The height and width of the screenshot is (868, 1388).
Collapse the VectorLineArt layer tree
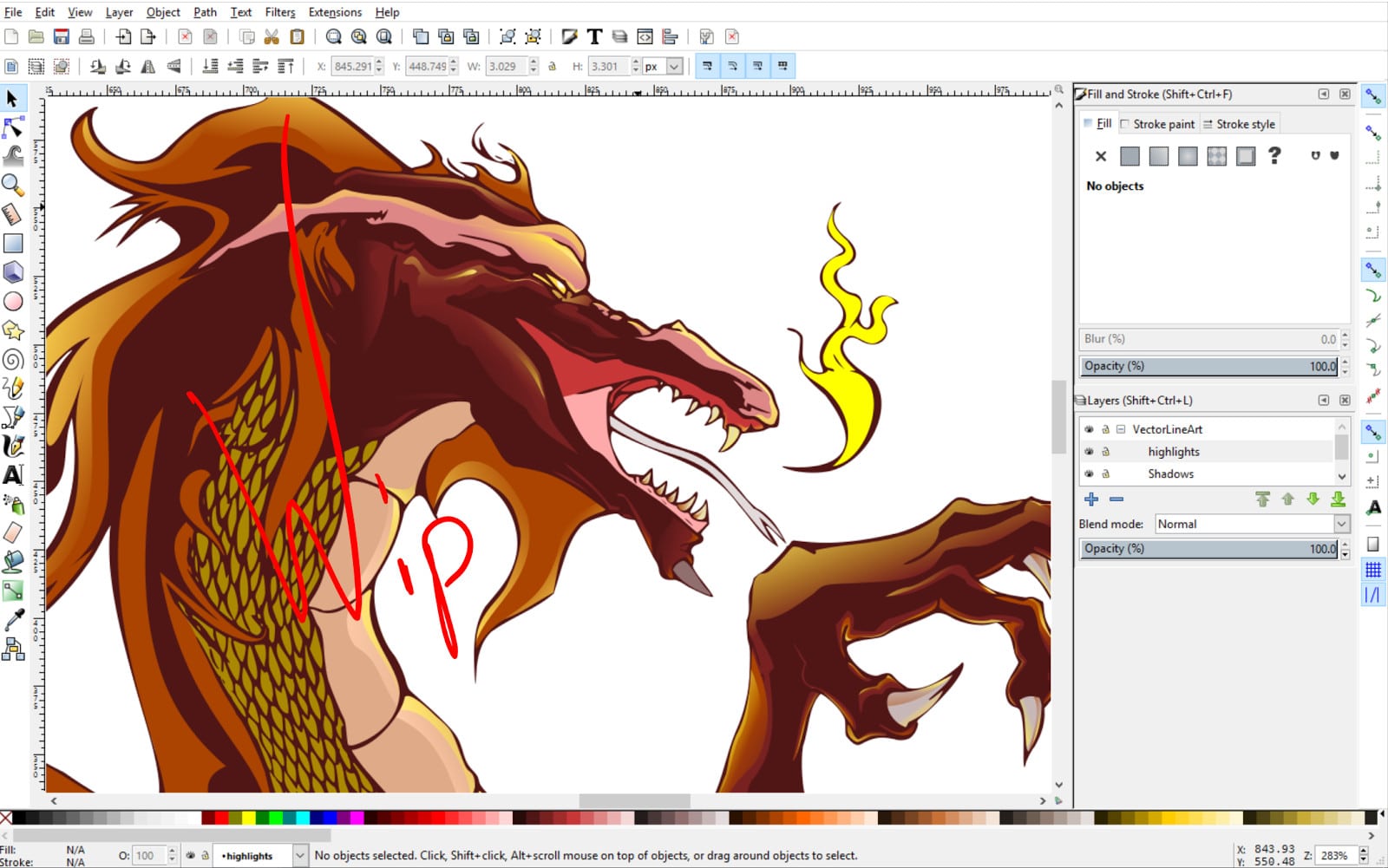point(1121,428)
